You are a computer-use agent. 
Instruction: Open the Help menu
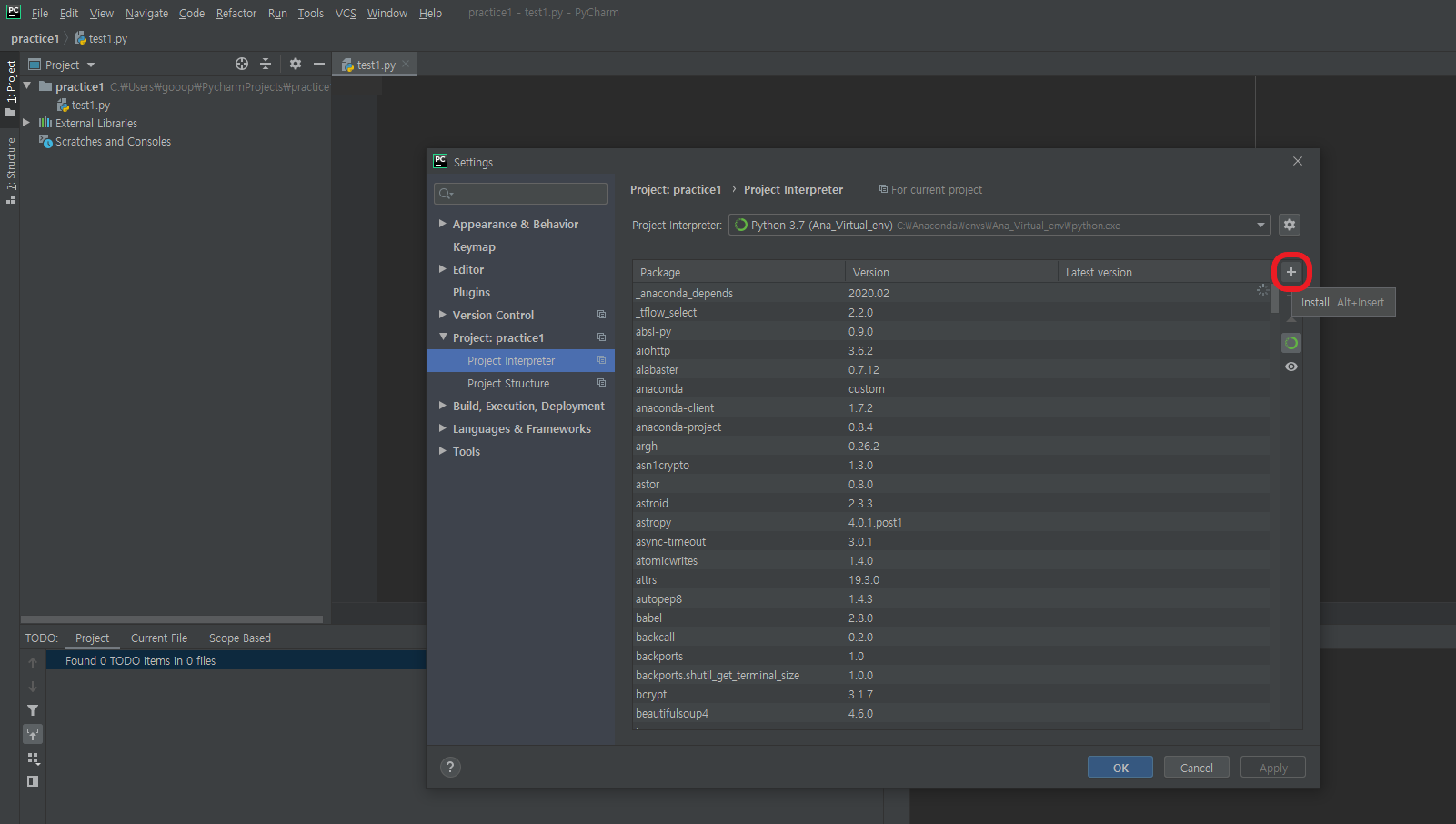click(430, 13)
